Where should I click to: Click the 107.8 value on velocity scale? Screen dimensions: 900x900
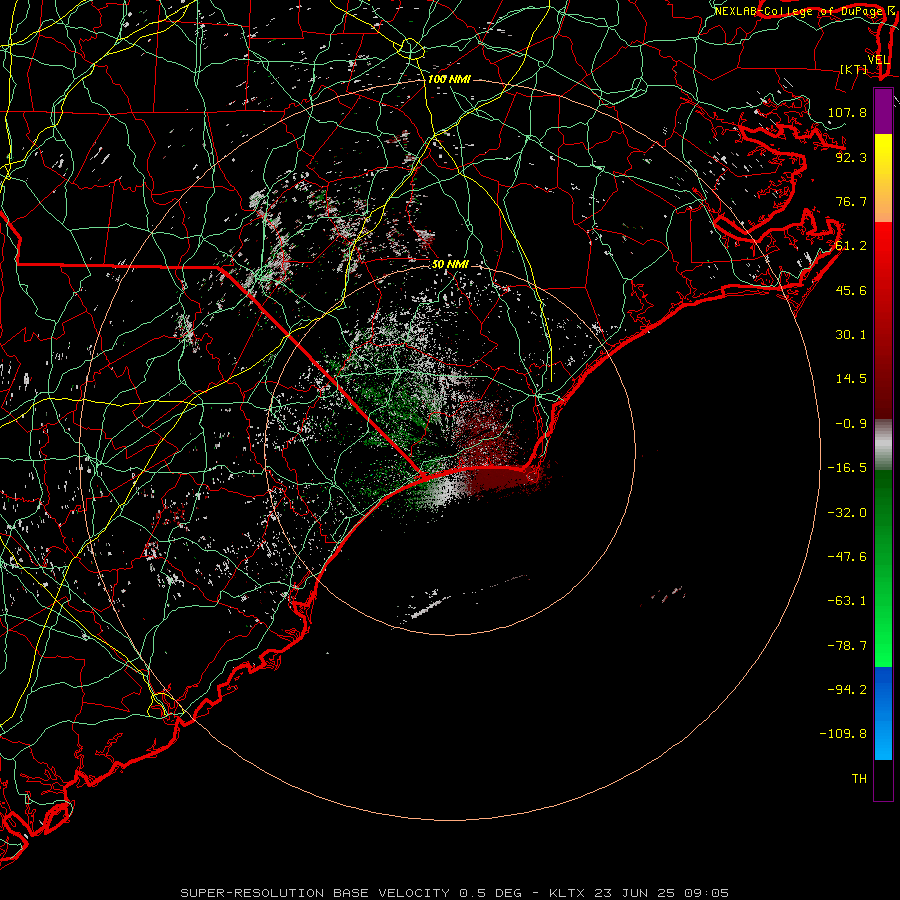point(847,112)
